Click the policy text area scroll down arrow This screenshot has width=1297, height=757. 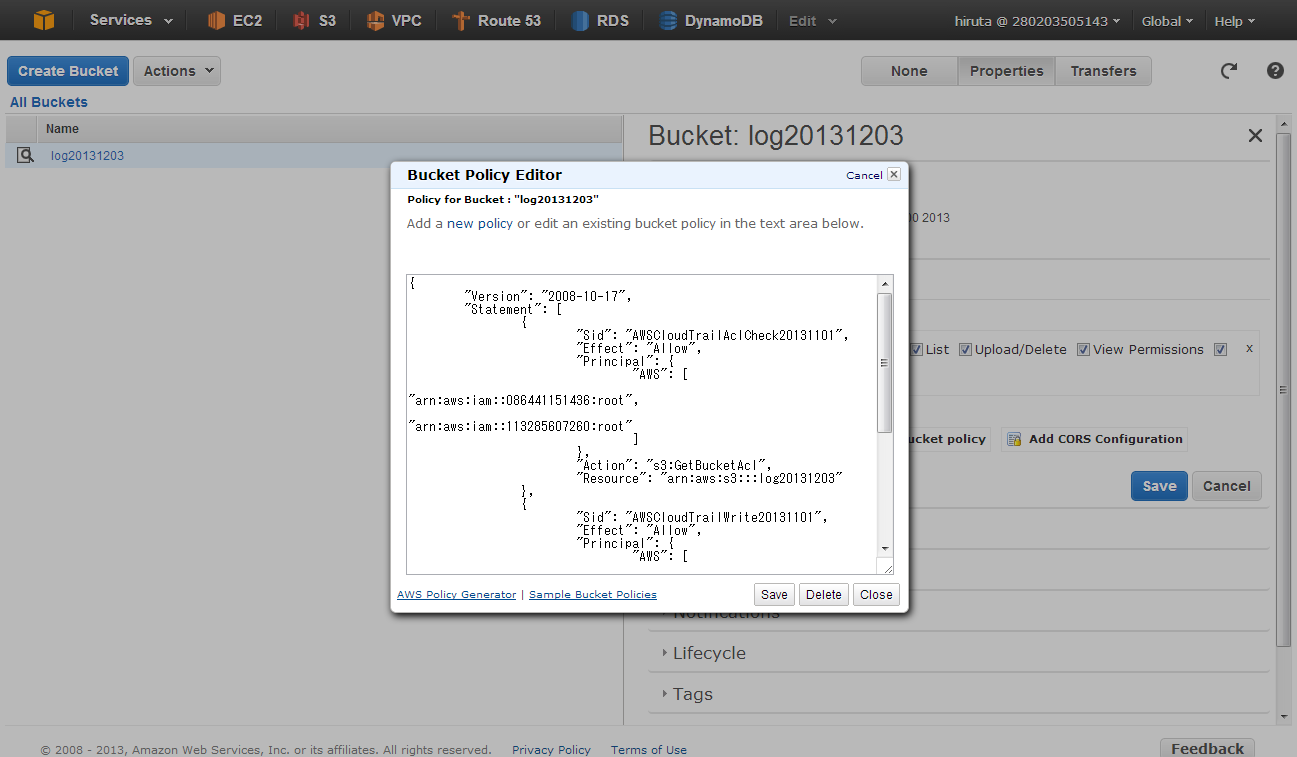(884, 549)
